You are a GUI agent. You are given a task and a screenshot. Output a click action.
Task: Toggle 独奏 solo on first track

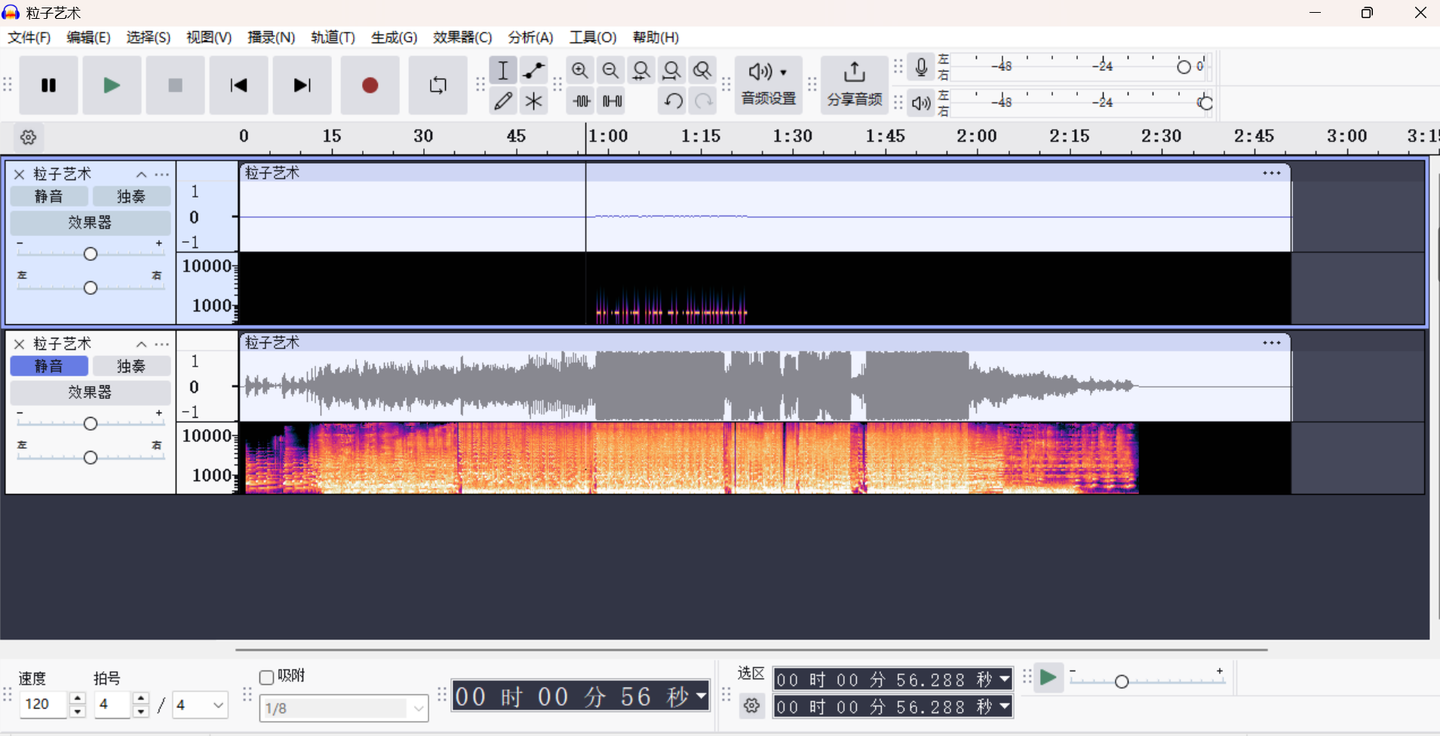131,196
